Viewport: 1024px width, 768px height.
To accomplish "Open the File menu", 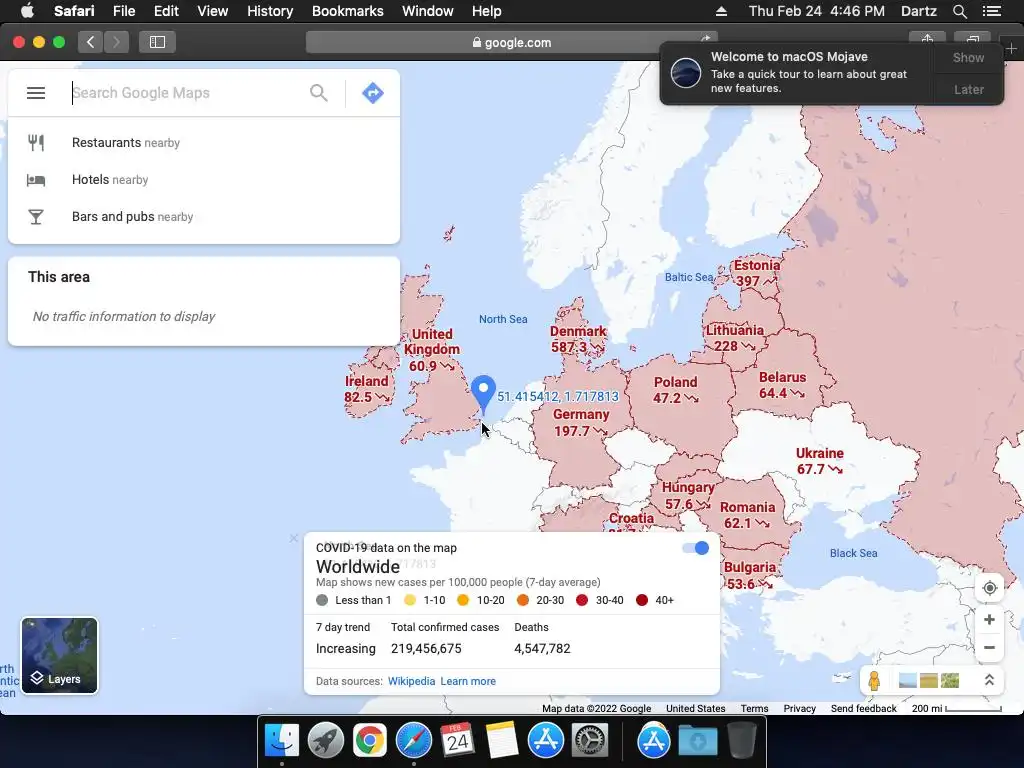I will click(x=123, y=11).
